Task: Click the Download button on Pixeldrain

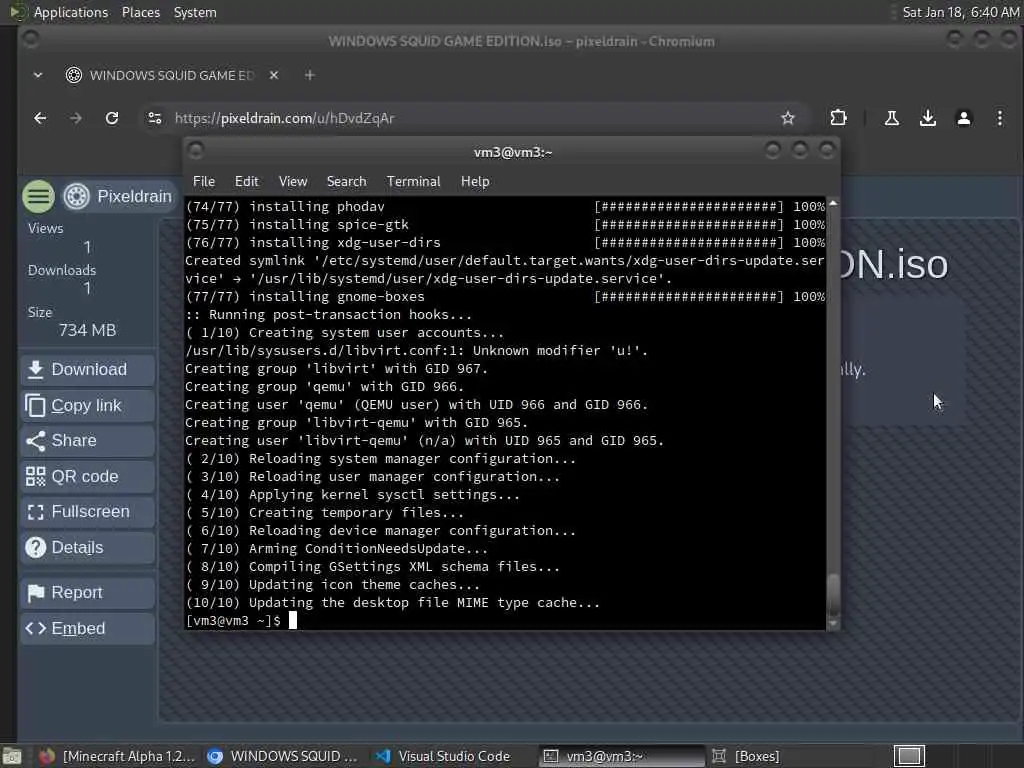Action: [x=88, y=370]
